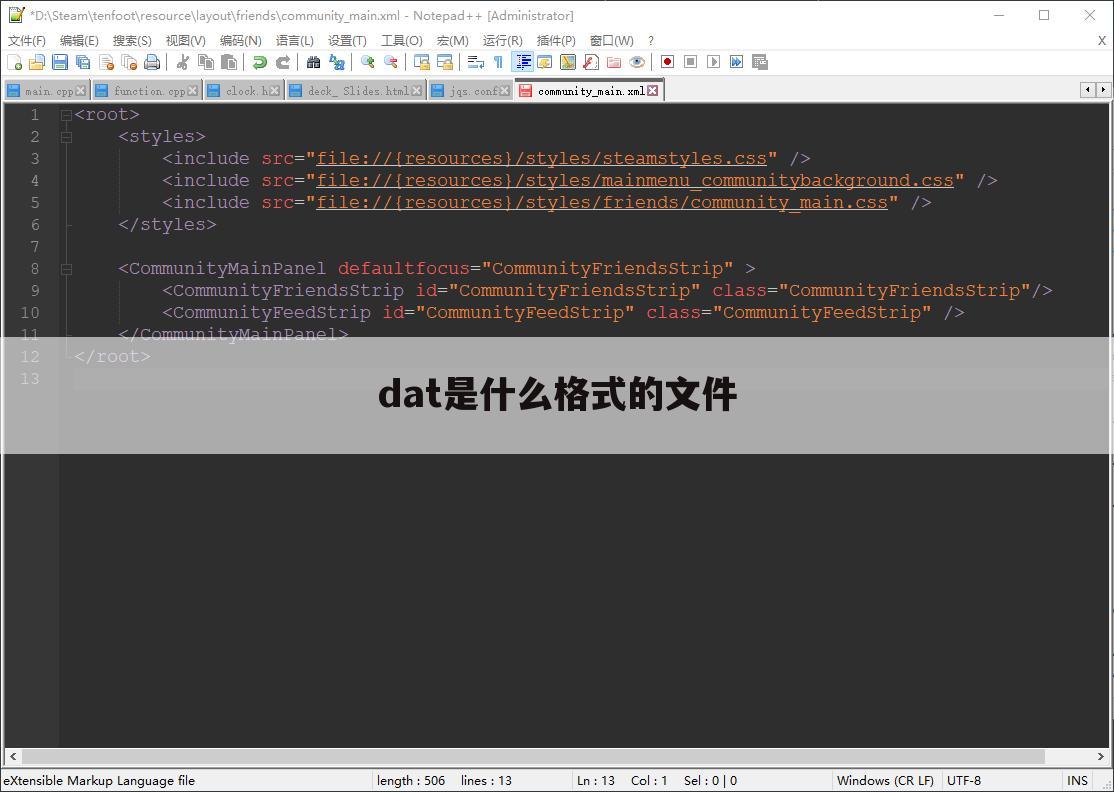1114x792 pixels.
Task: Open the 插件(P) menu
Action: tap(556, 40)
